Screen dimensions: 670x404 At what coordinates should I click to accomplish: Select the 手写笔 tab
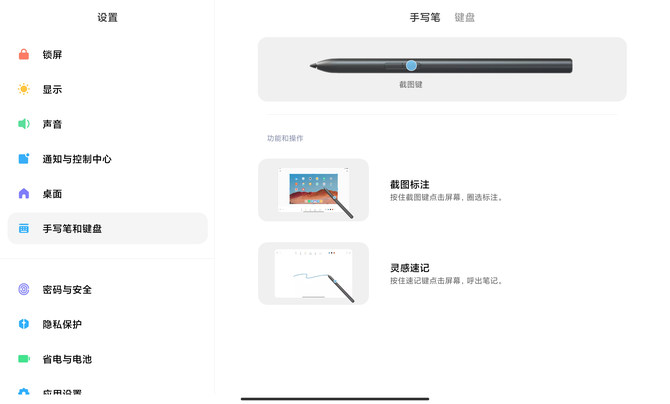click(425, 17)
